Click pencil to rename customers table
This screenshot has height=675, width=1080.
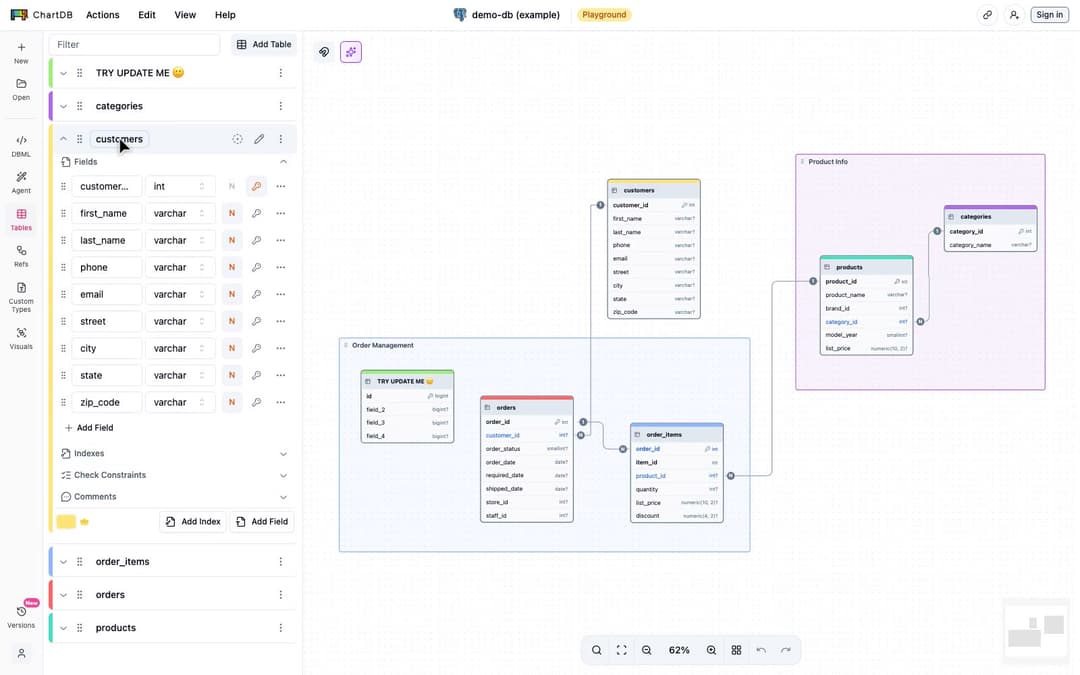click(259, 139)
